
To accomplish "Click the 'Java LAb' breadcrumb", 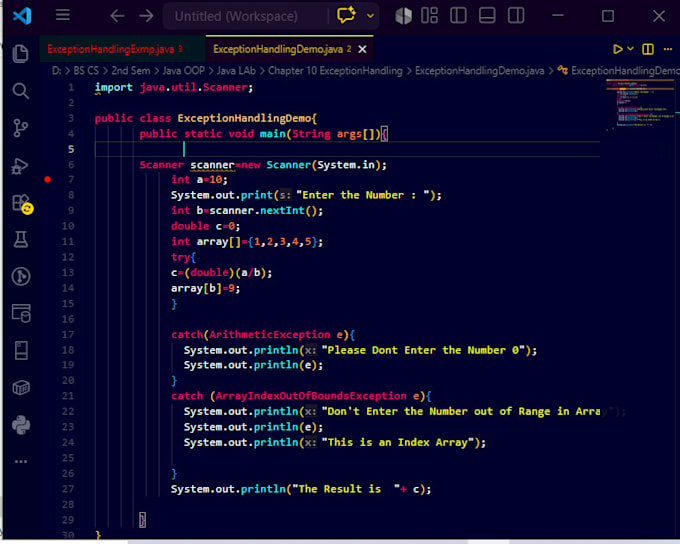I will (x=236, y=71).
